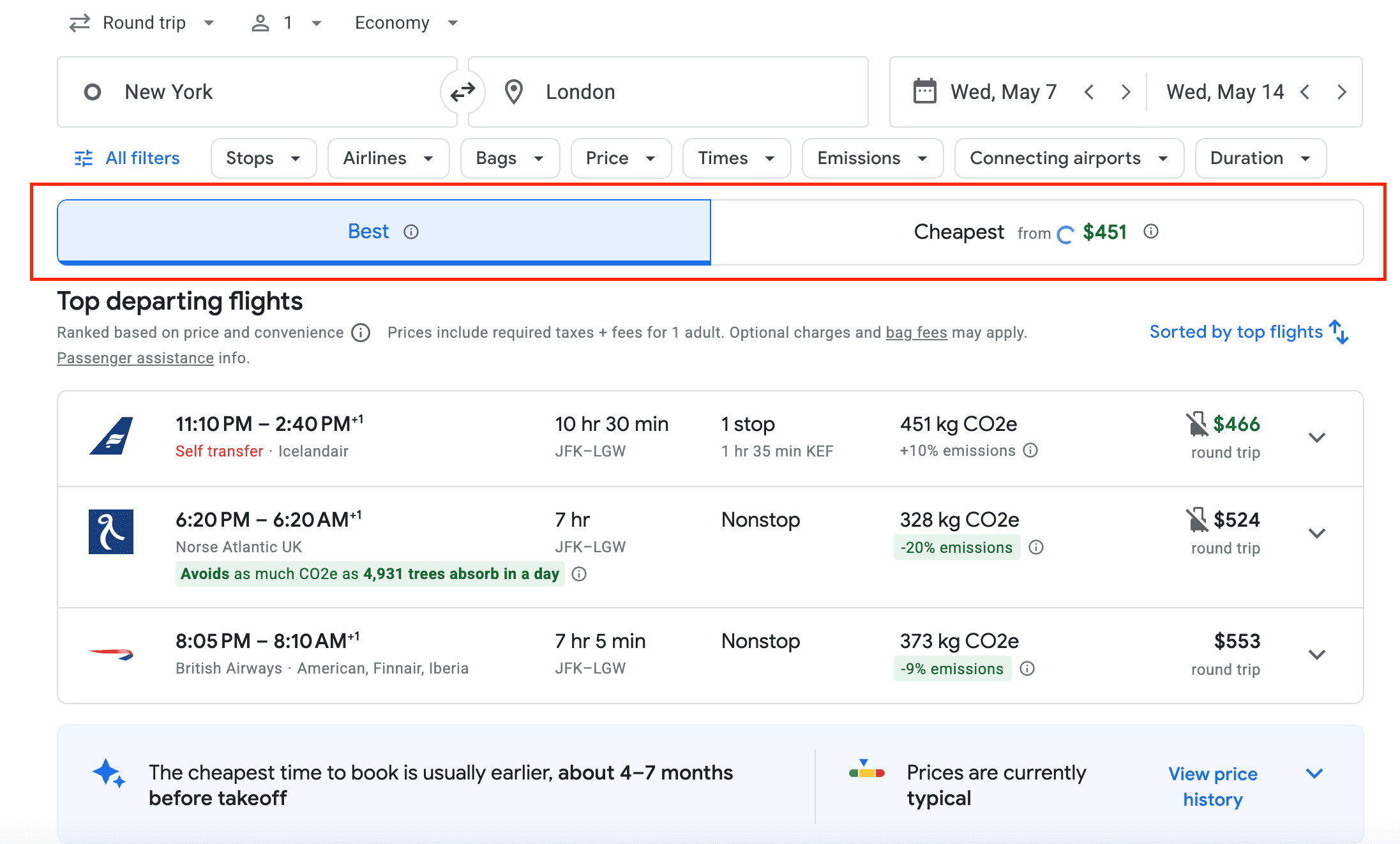
Task: Click info icon beside -9% emissions
Action: pyautogui.click(x=1027, y=668)
